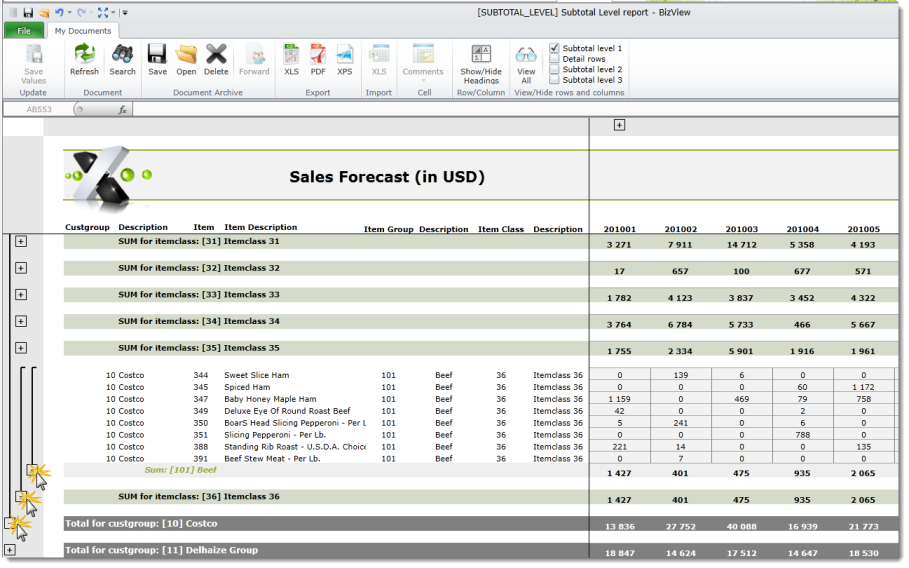
Task: Expand Itemclass 34 subtotal row
Action: 21,321
